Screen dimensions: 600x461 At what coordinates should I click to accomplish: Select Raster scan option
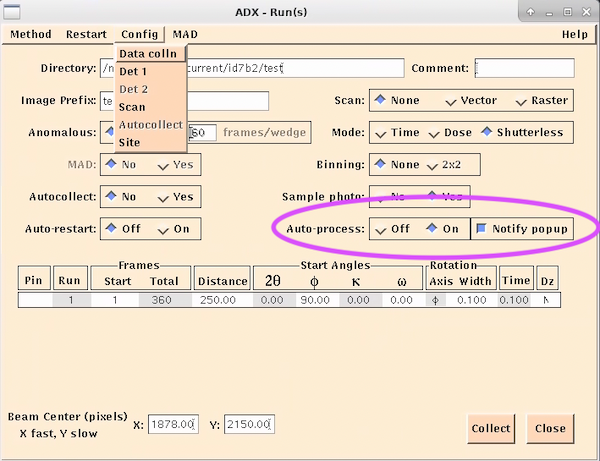544,101
